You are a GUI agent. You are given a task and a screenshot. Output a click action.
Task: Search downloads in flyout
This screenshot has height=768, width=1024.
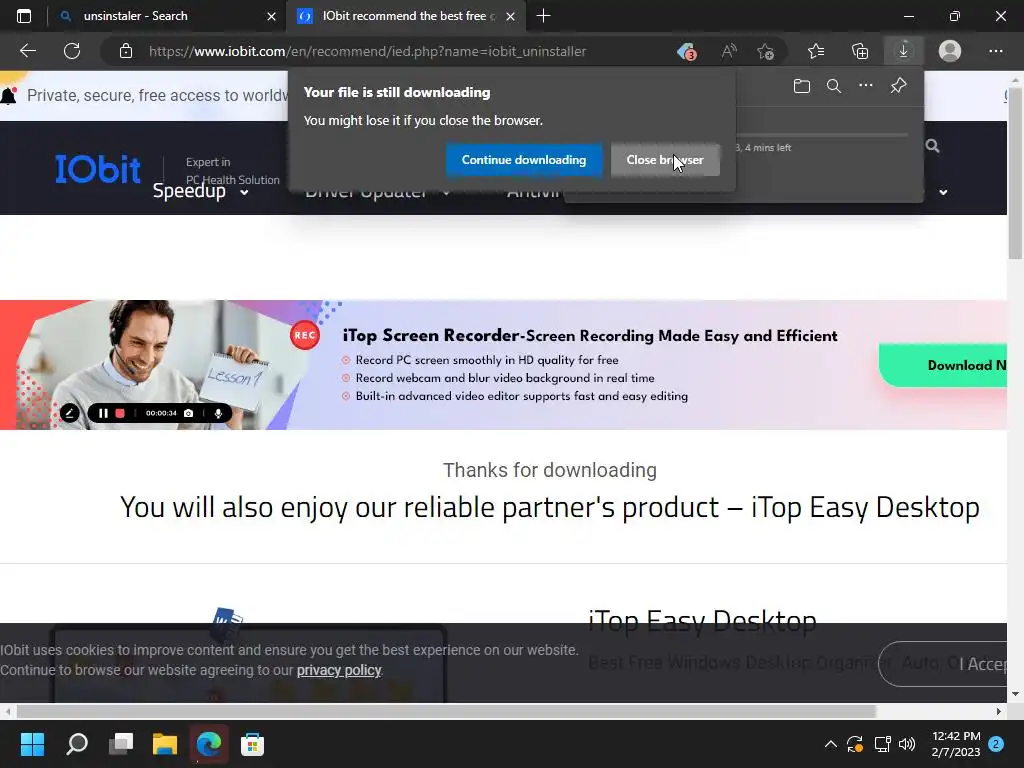834,86
